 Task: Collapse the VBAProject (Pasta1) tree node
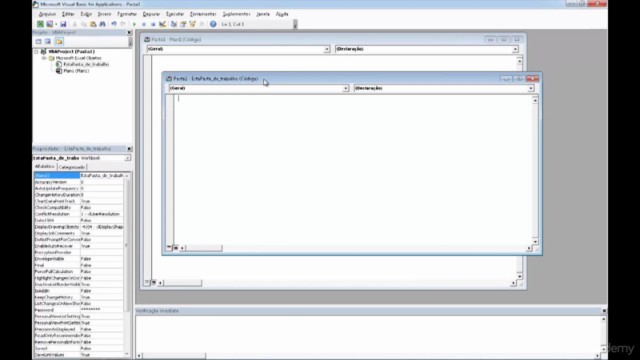(36, 52)
